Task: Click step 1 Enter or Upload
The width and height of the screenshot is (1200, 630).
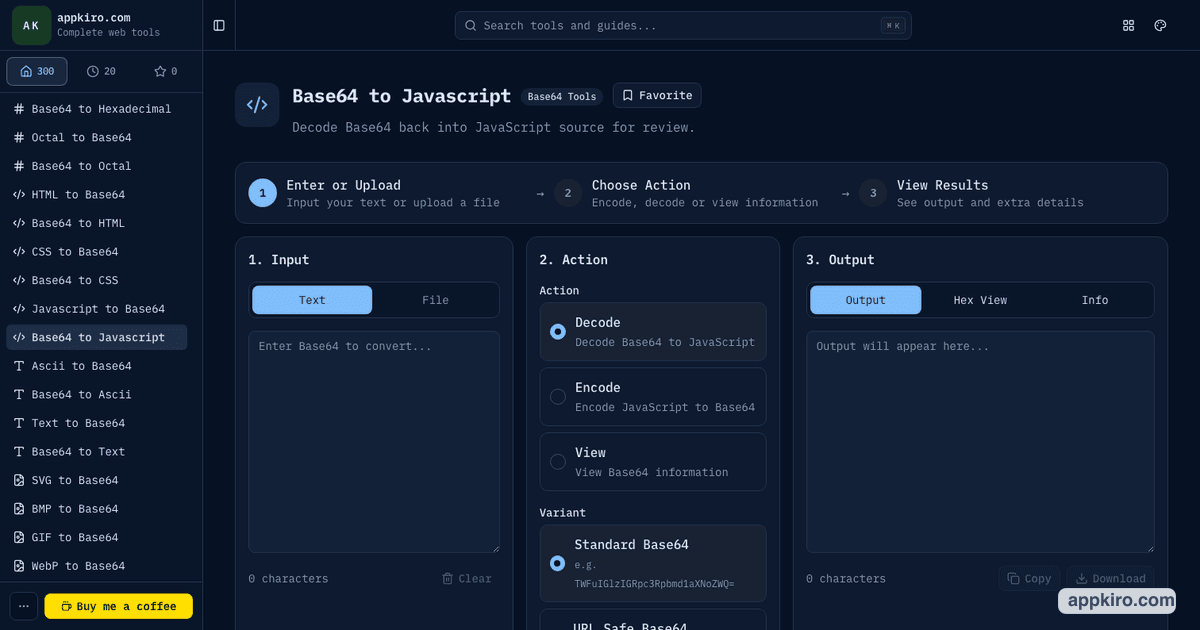Action: [x=374, y=193]
